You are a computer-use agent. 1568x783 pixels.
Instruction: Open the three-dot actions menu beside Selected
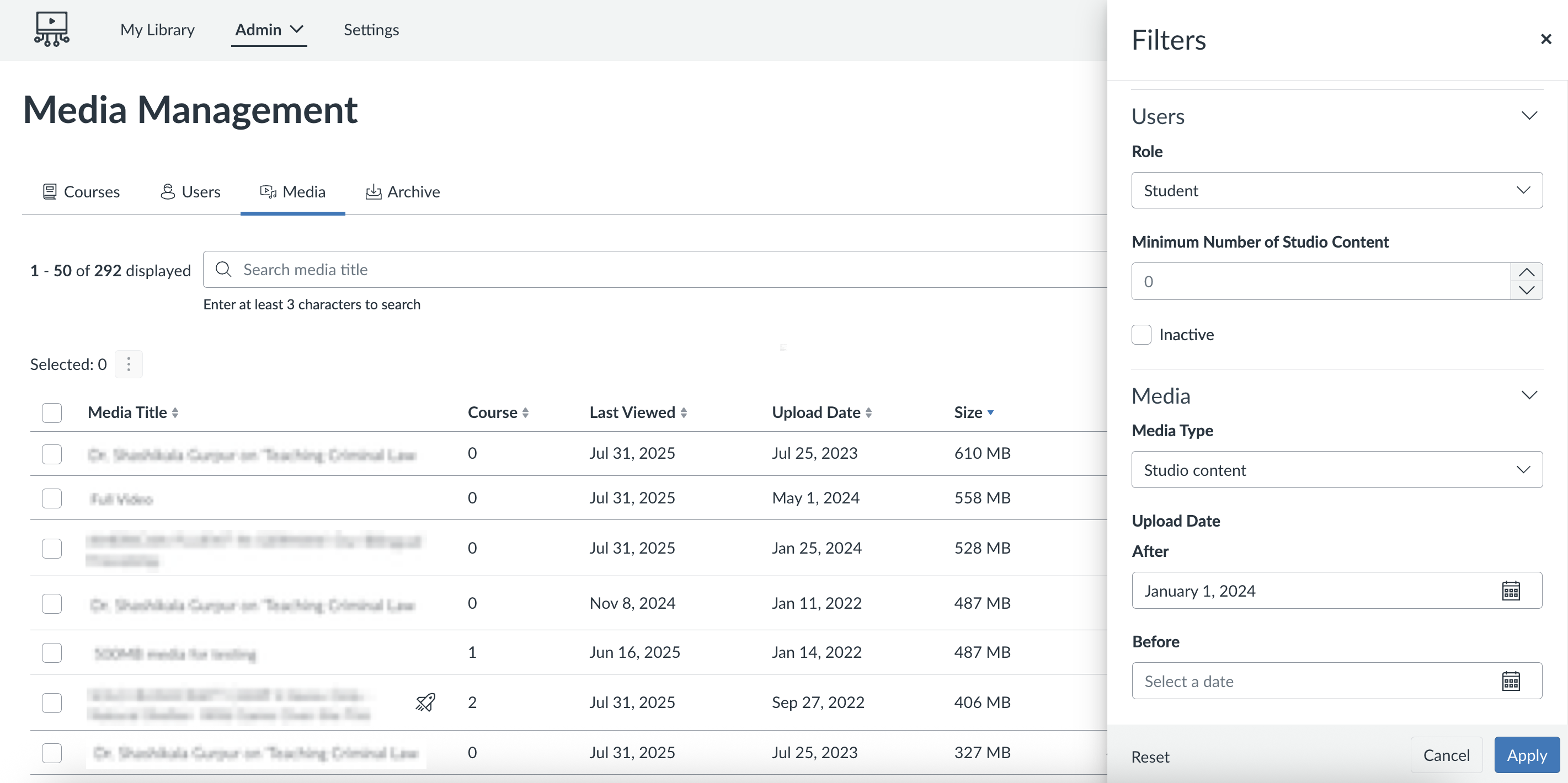[x=129, y=364]
